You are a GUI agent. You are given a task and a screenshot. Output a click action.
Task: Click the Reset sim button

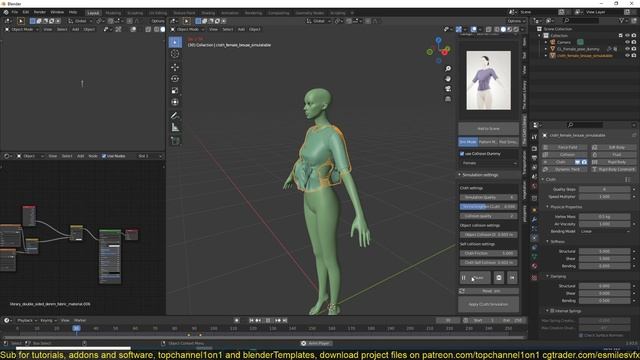[x=489, y=291]
